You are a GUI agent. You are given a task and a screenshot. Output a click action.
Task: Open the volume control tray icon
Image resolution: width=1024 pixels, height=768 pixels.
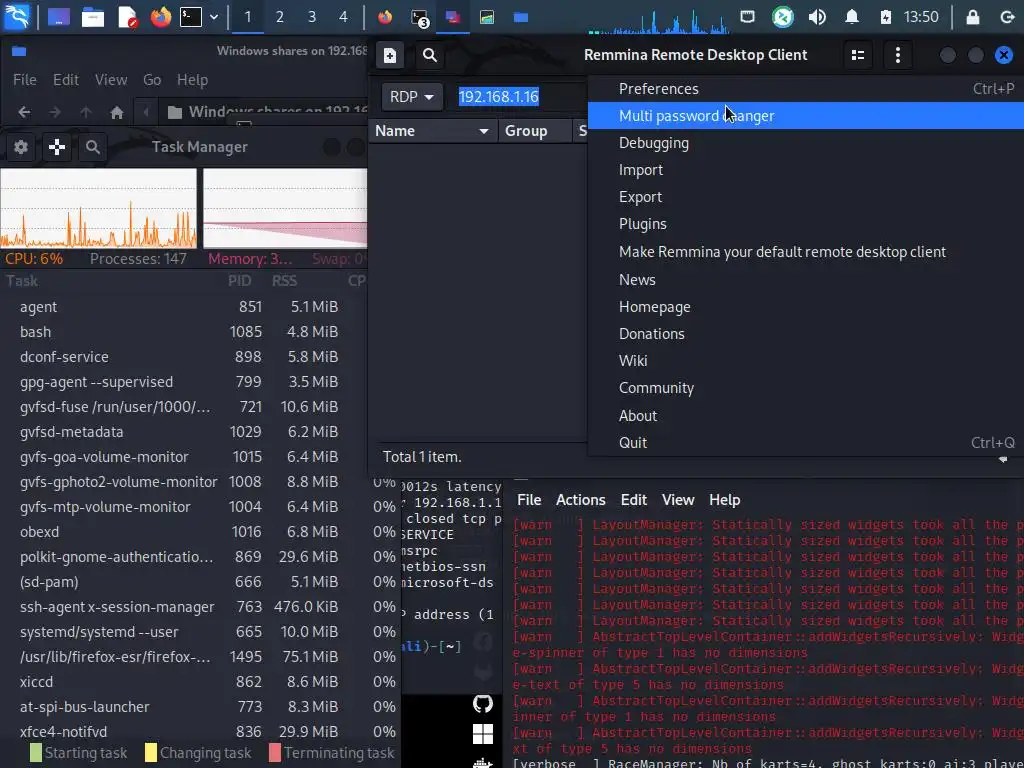coord(816,17)
